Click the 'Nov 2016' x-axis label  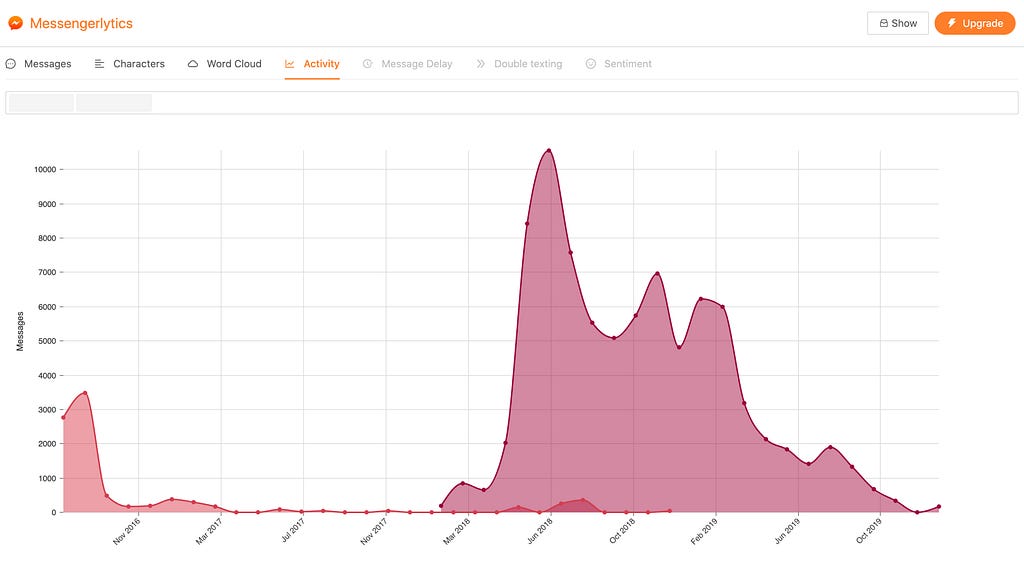pyautogui.click(x=127, y=532)
